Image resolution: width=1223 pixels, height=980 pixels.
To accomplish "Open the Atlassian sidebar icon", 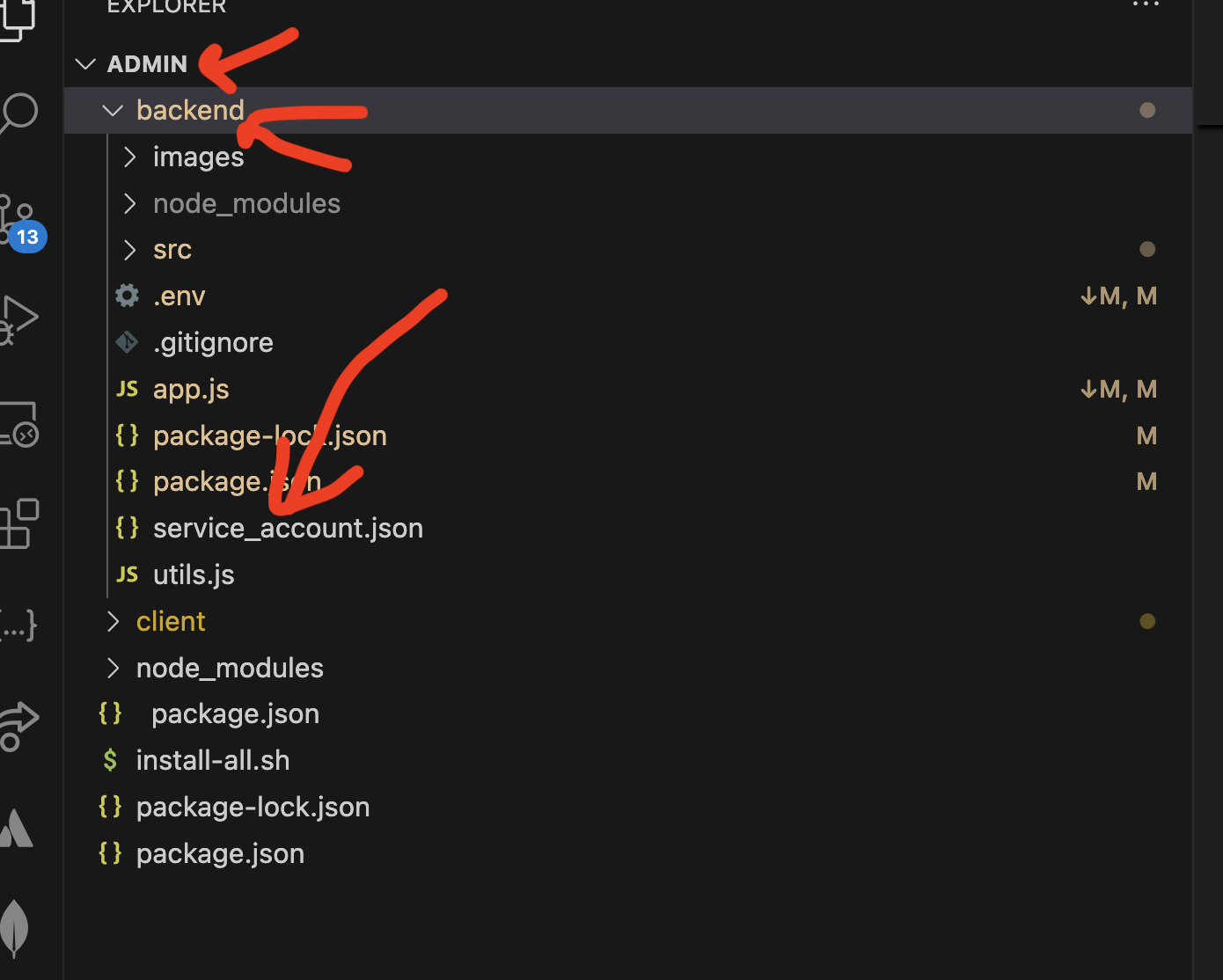I will pos(18,829).
